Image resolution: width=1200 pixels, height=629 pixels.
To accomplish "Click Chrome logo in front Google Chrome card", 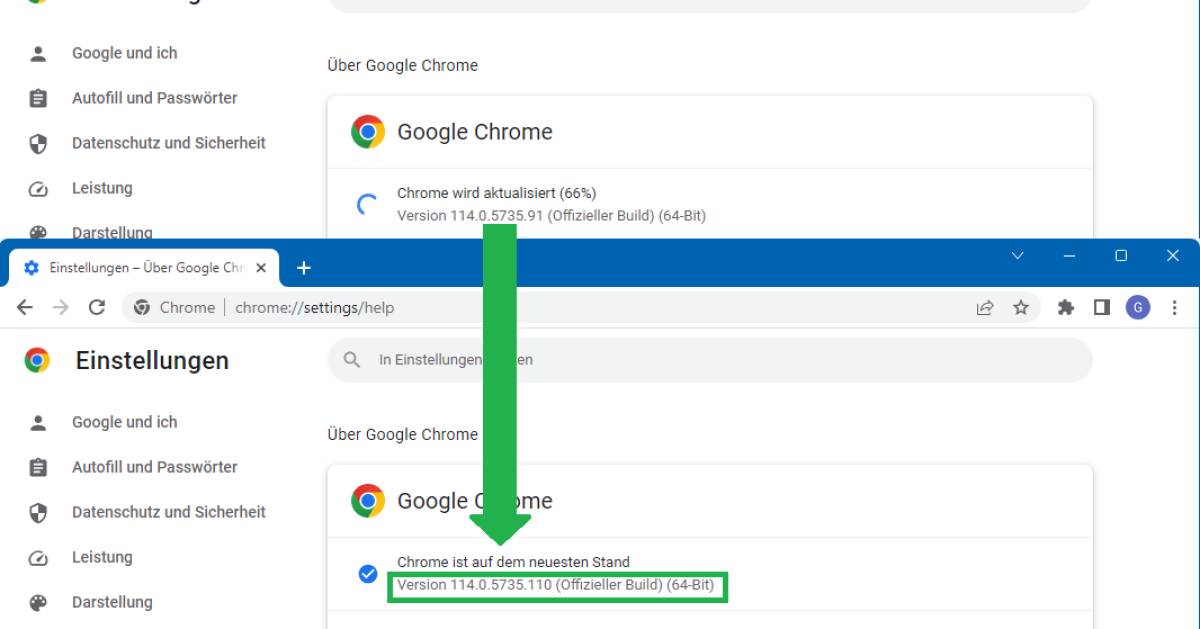I will tap(368, 501).
